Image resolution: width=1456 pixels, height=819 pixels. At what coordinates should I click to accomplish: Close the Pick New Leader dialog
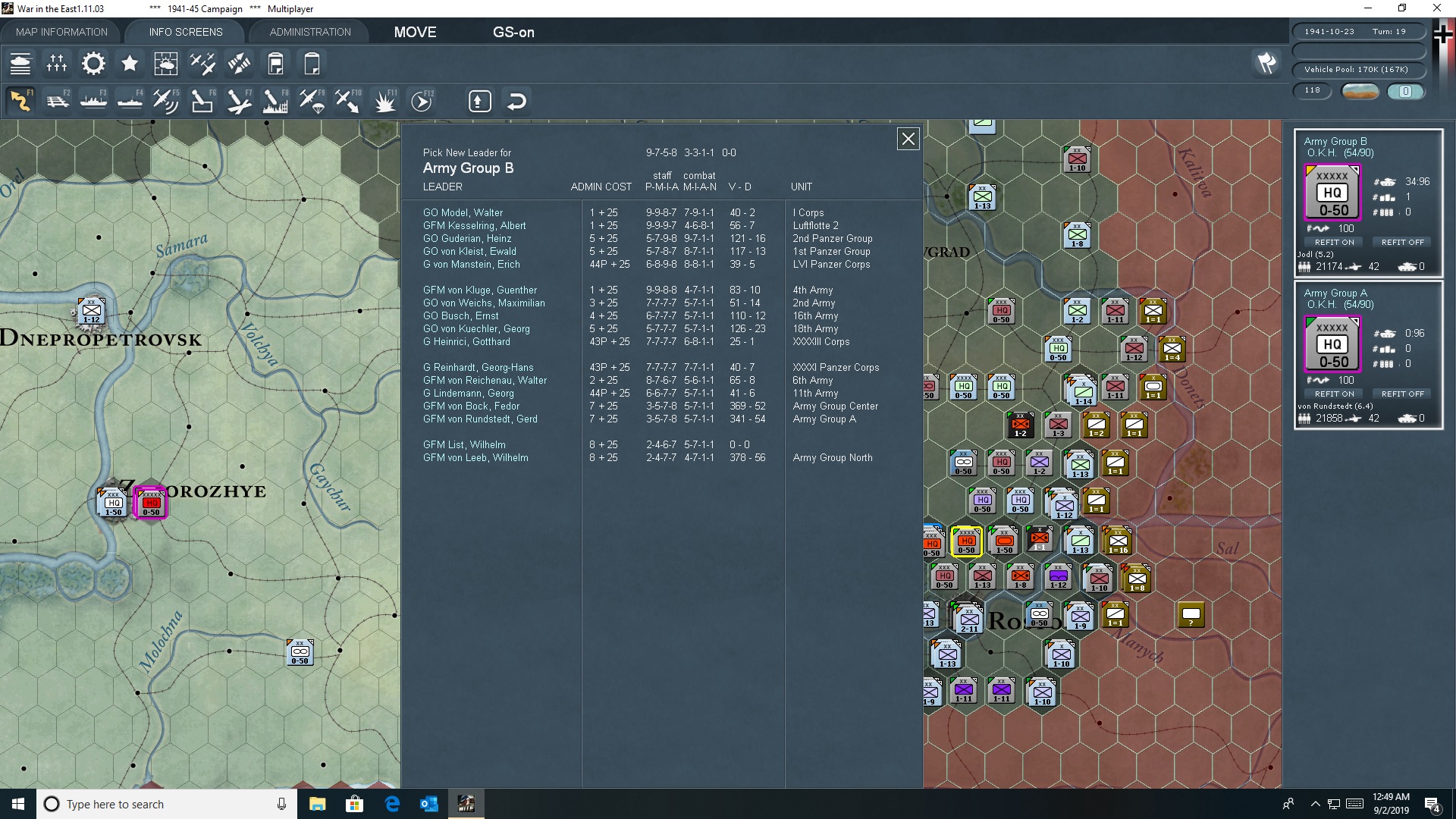tap(908, 139)
